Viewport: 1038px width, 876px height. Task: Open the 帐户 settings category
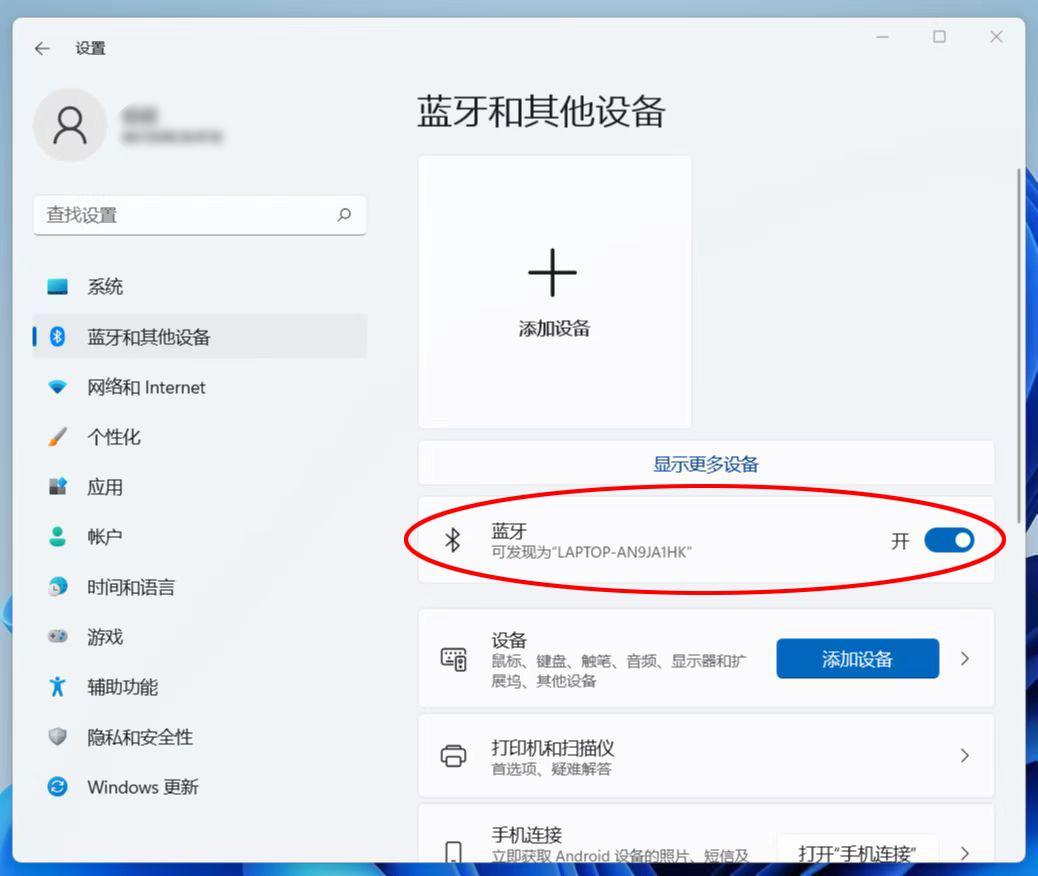[199, 536]
